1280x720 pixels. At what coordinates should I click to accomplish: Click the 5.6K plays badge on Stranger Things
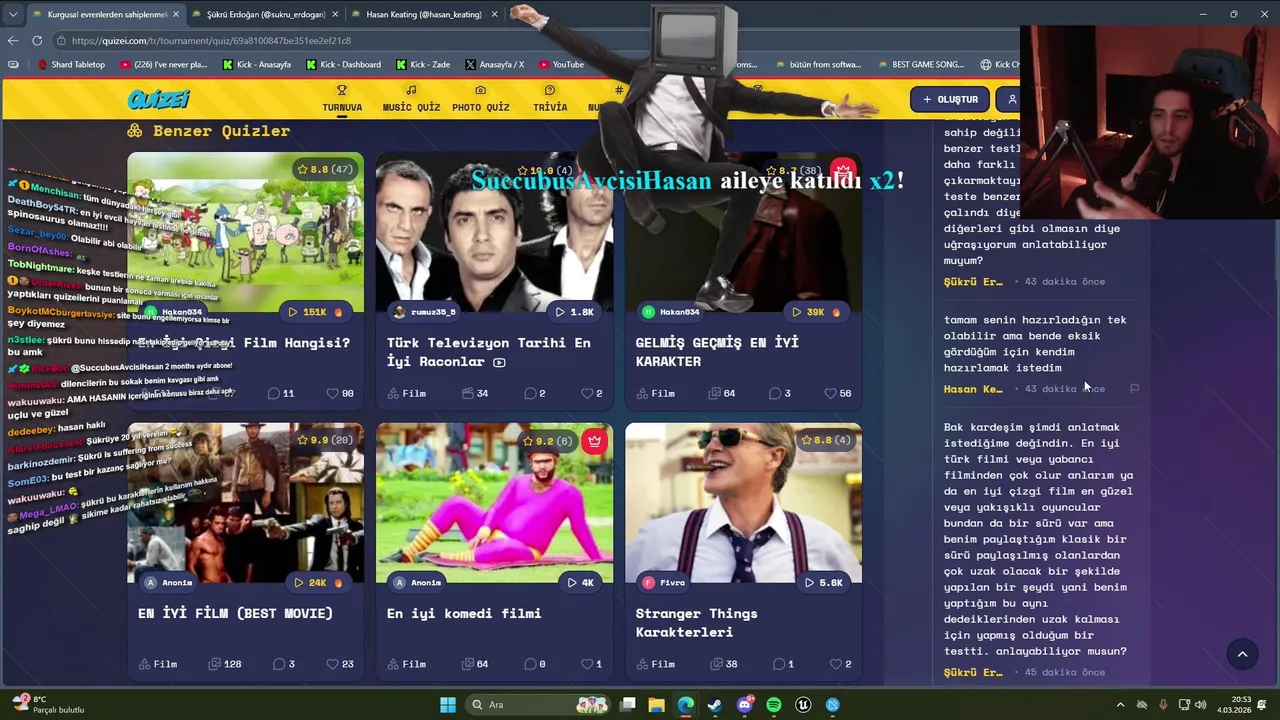[824, 582]
